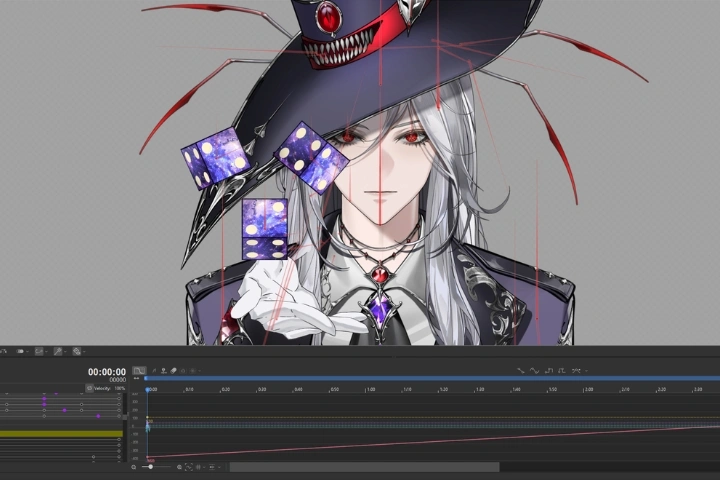Select the red curve keyframe at graph bottom

coord(148,457)
